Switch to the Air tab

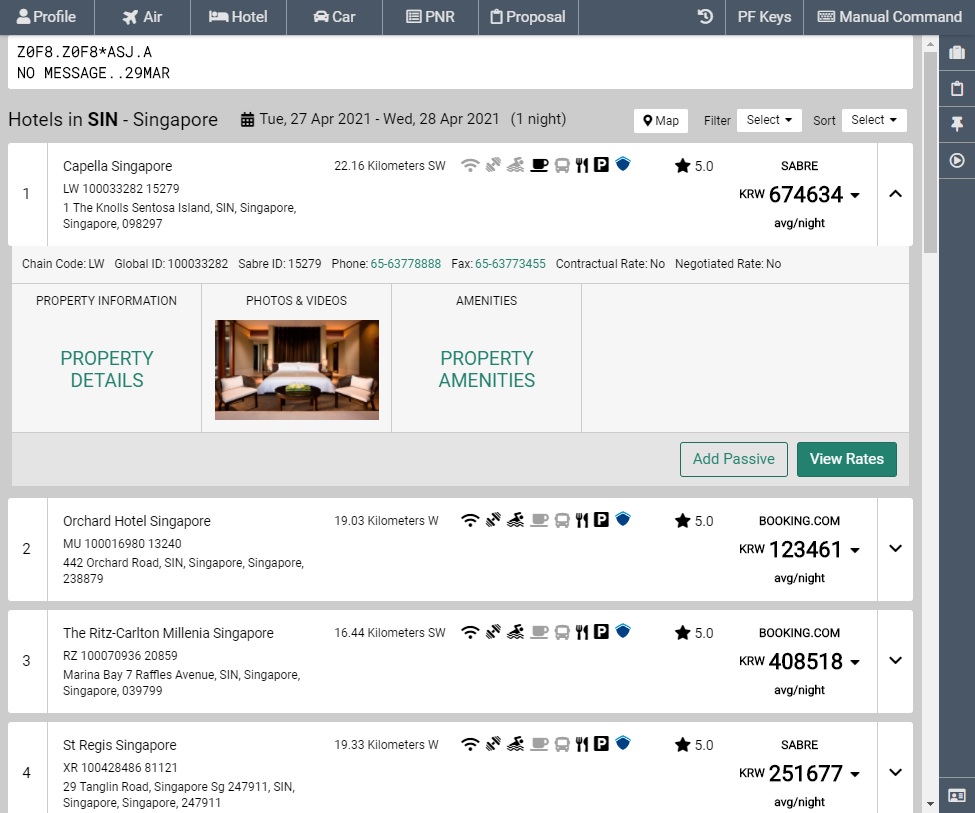point(142,17)
